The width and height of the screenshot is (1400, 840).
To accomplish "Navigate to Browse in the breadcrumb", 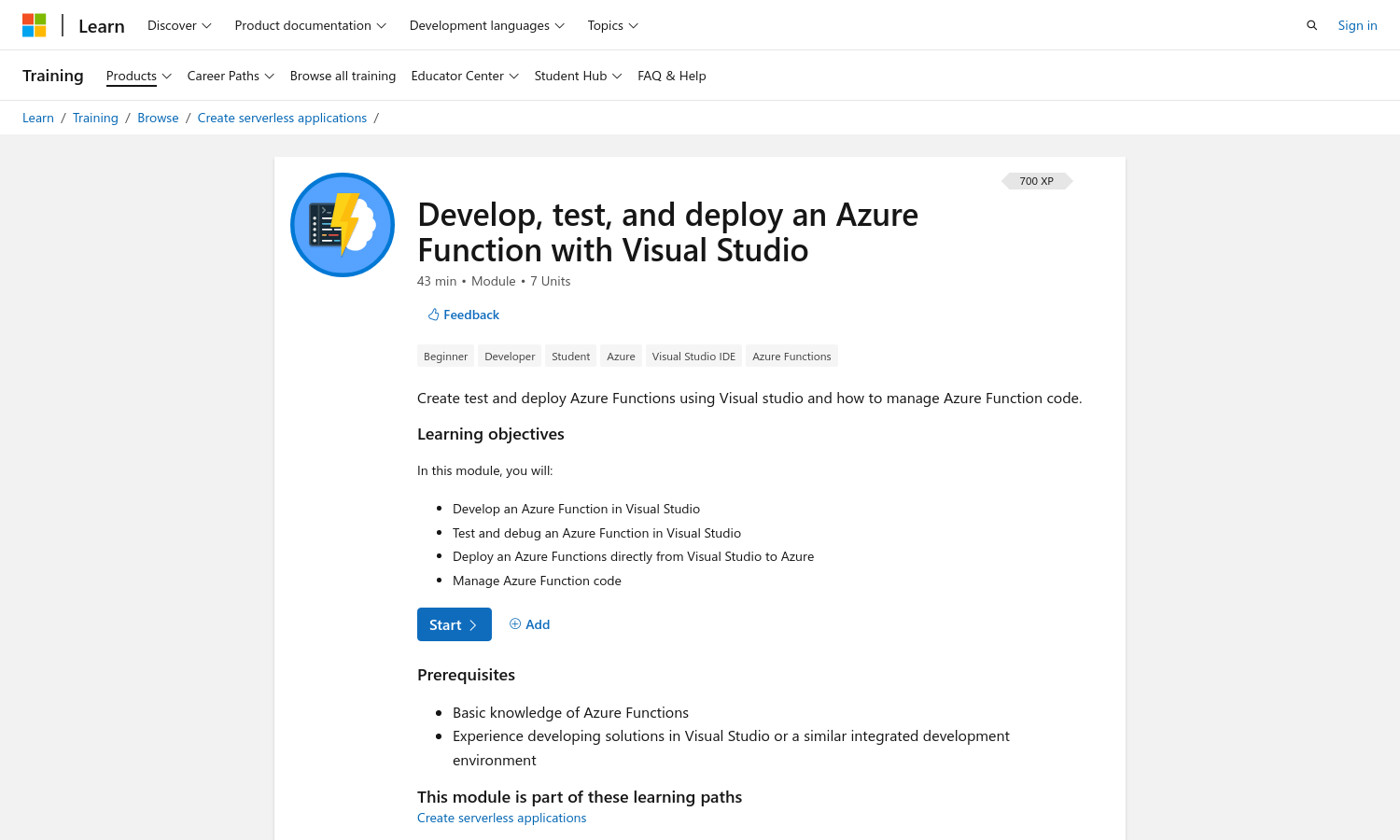I will pos(158,118).
